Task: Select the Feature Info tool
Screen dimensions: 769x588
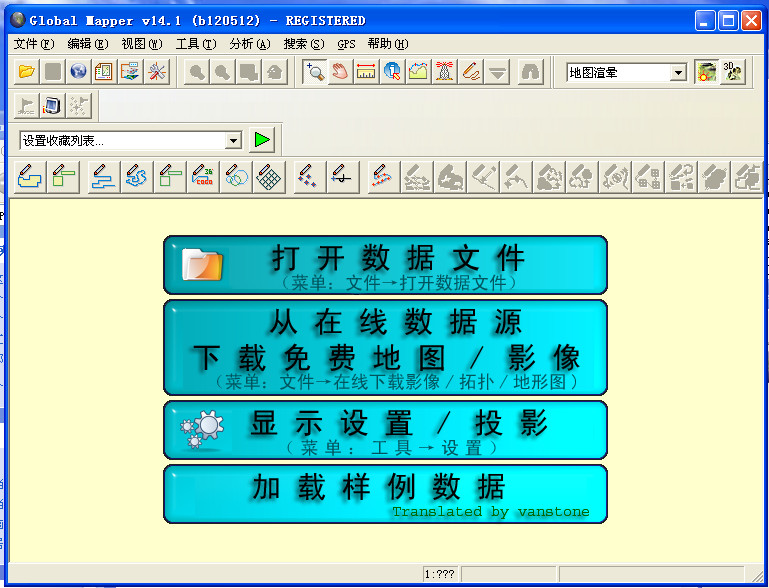Action: coord(392,72)
